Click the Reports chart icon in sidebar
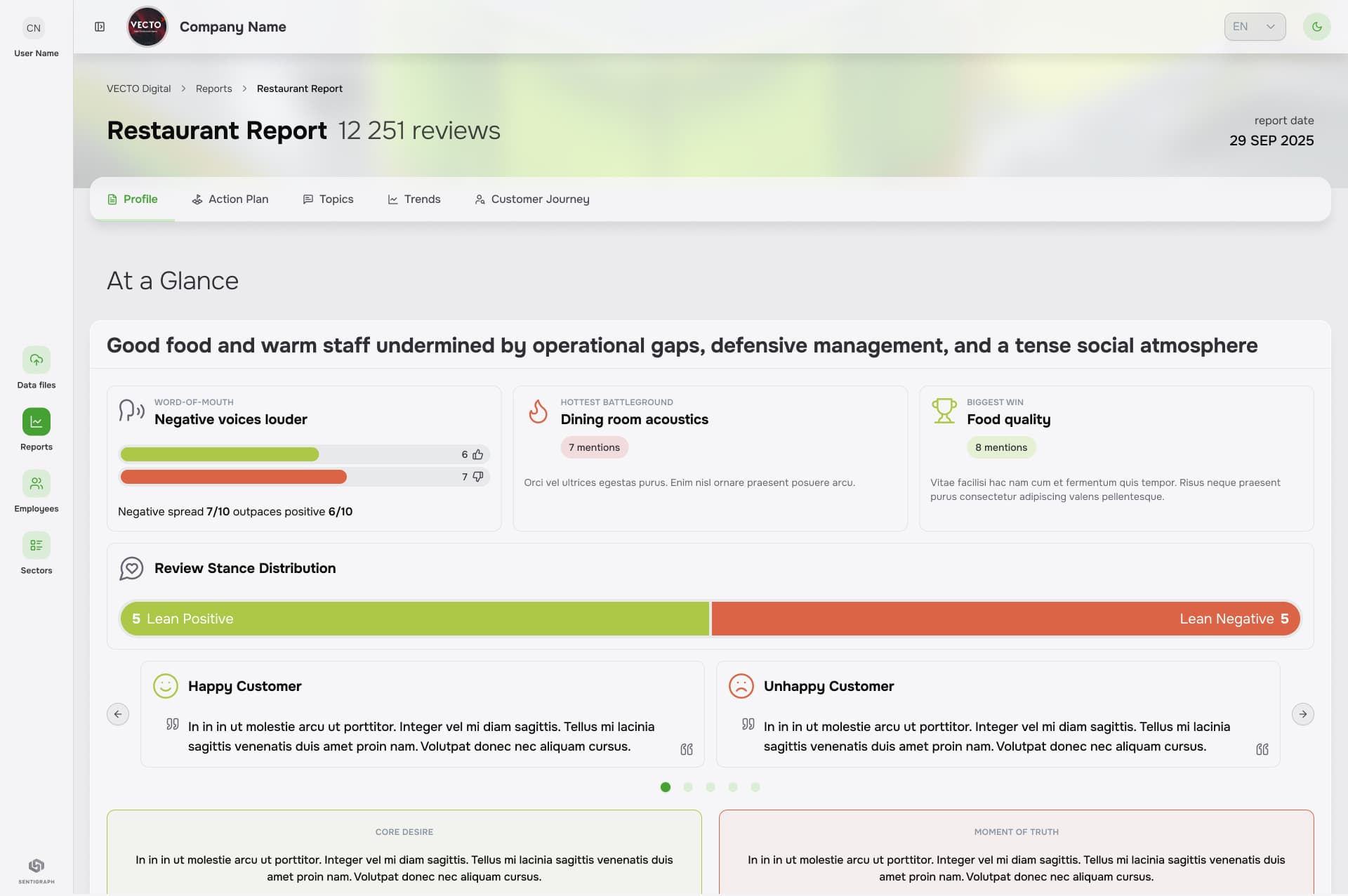The width and height of the screenshot is (1348, 896). 36,422
